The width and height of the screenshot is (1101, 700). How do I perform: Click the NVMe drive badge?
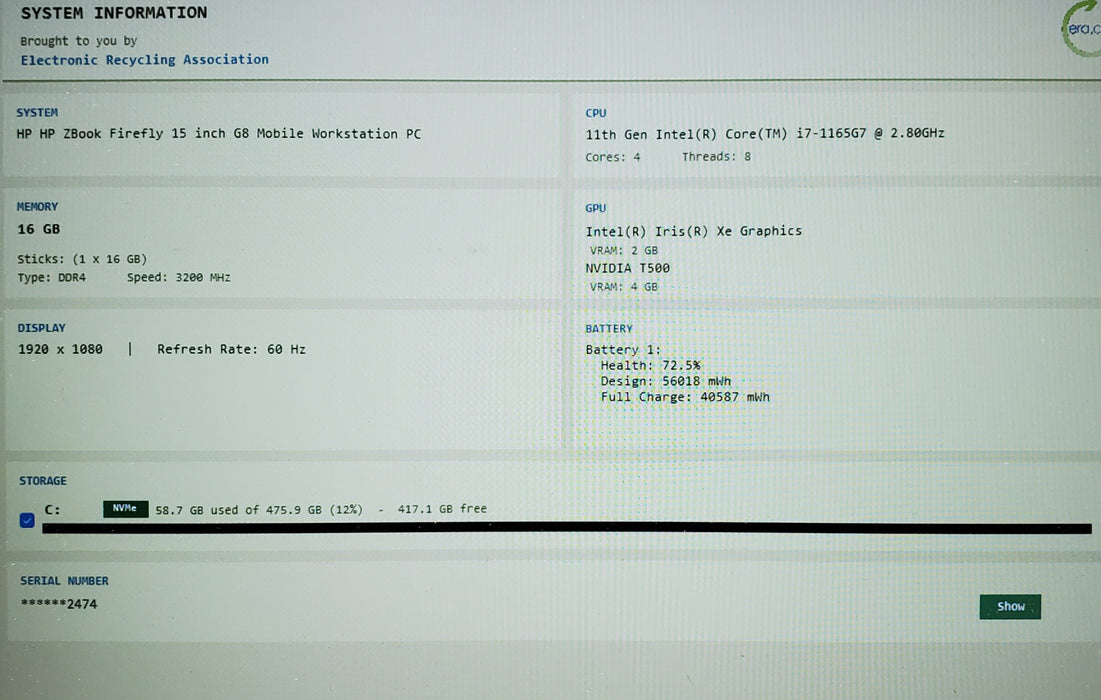click(x=125, y=508)
